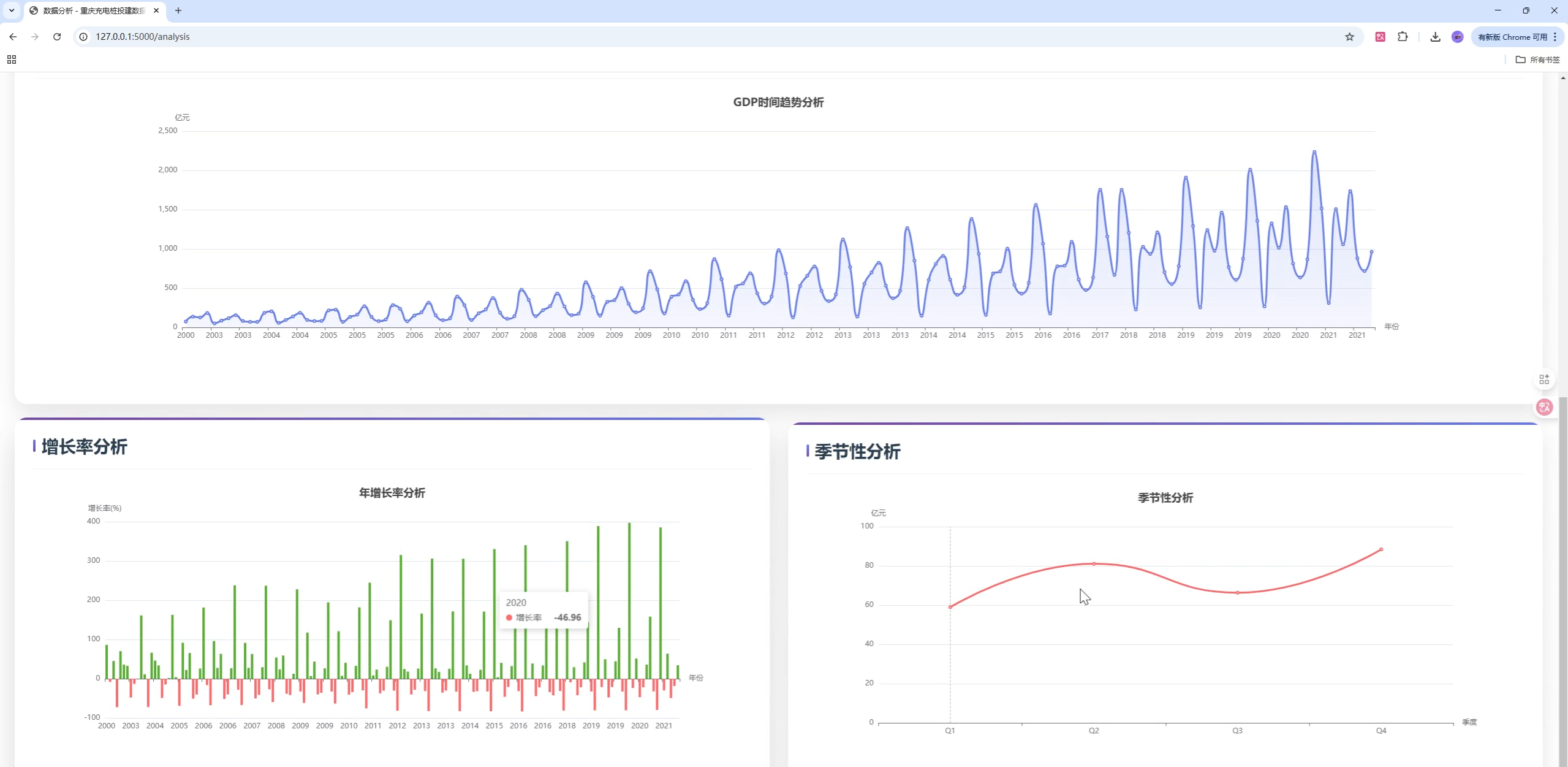
Task: Open the Chrome profile avatar
Action: coord(1457,37)
